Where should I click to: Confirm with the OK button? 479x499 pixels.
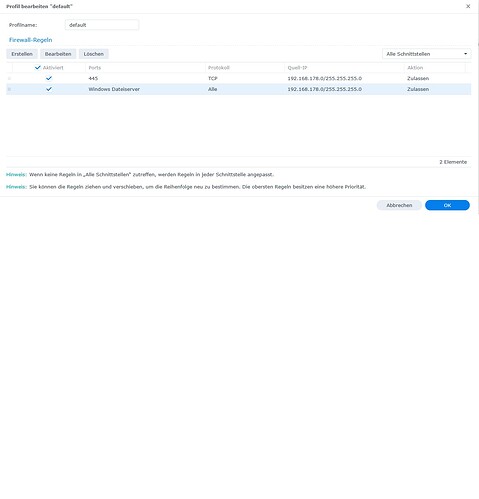coord(447,205)
